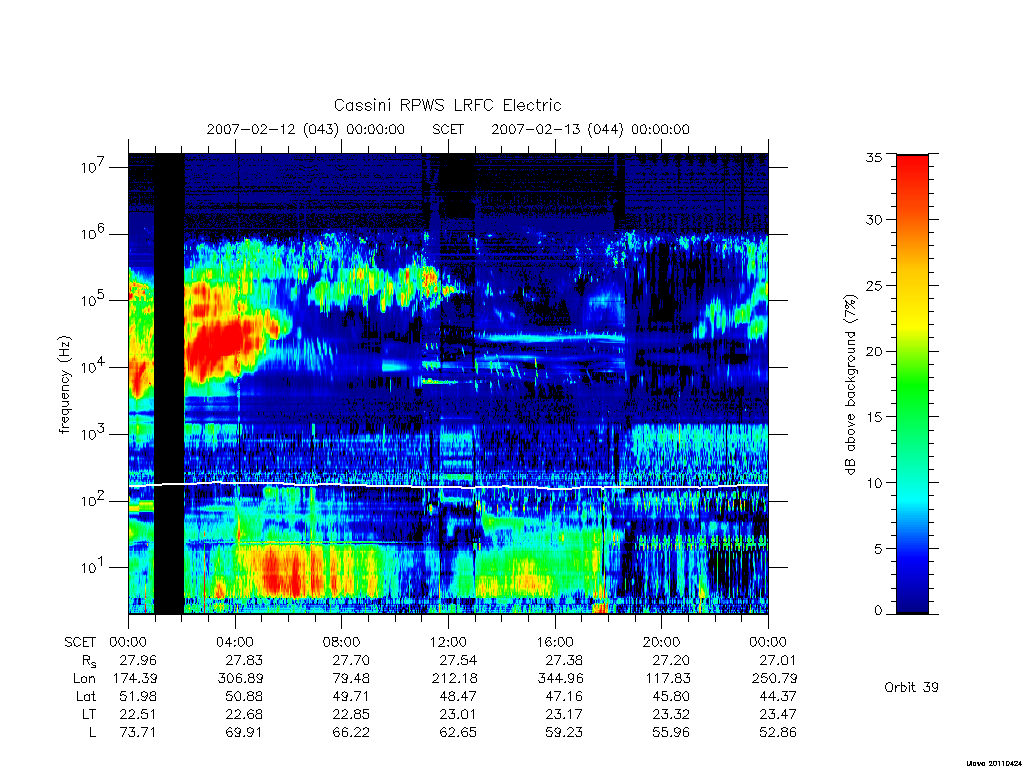
Task: Click the 10^3 frequency tick label
Action: pos(93,433)
